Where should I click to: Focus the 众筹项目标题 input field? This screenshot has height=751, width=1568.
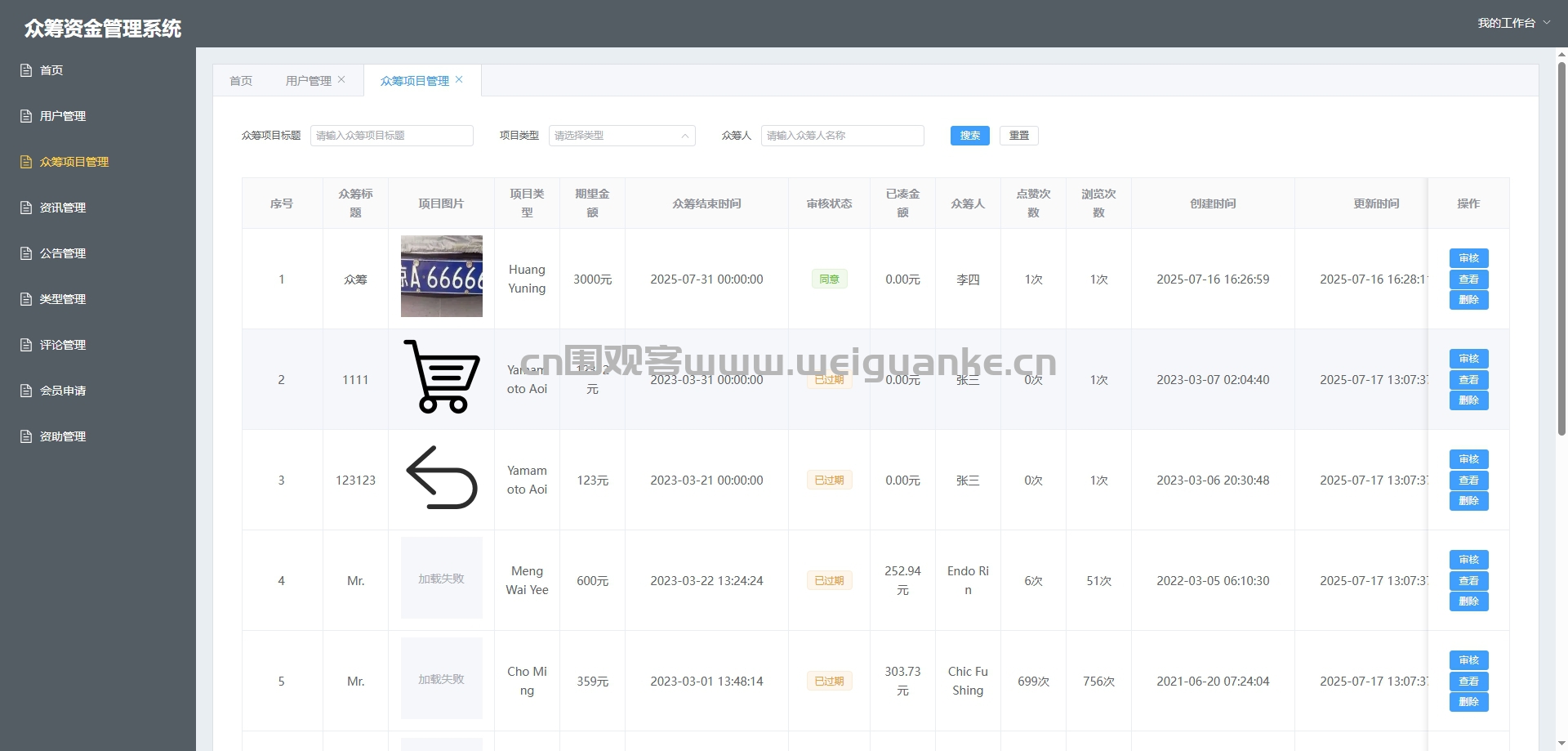(392, 136)
